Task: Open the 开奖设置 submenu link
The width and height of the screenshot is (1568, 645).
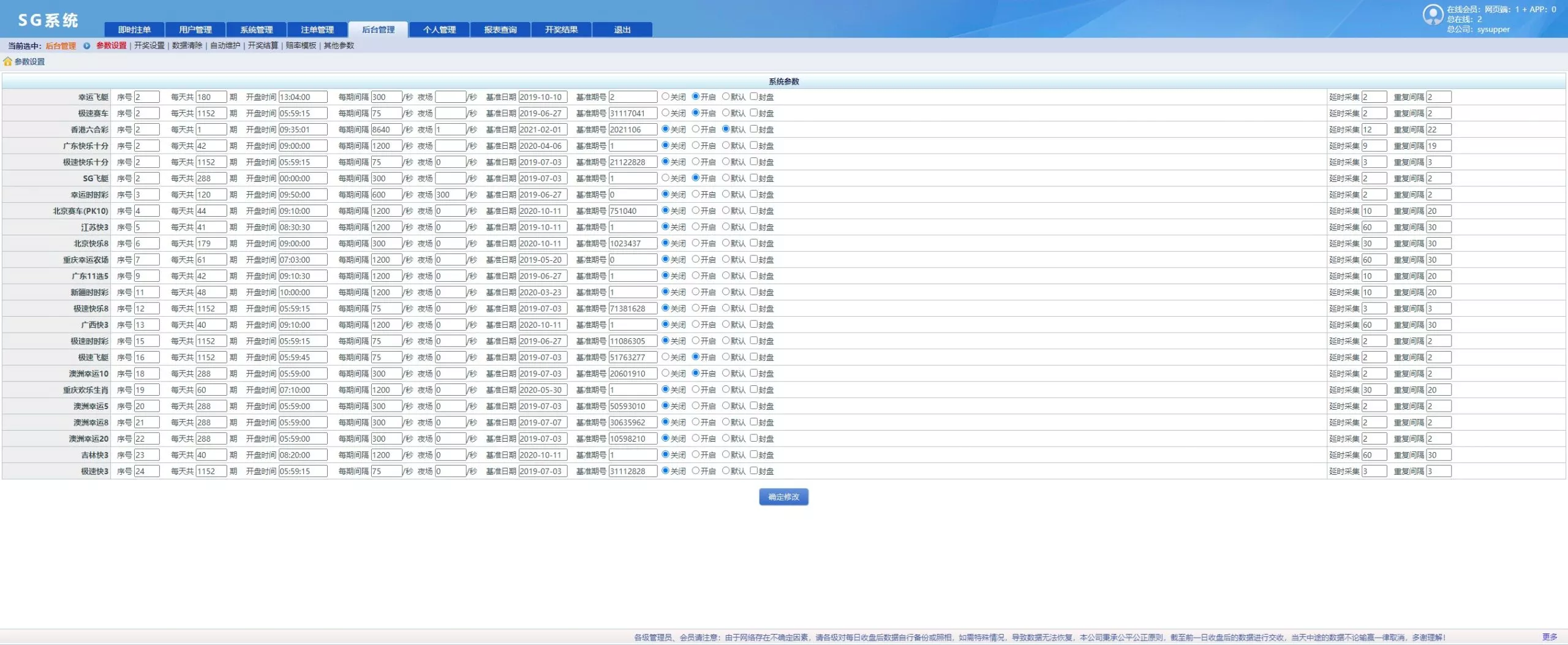Action: [149, 46]
